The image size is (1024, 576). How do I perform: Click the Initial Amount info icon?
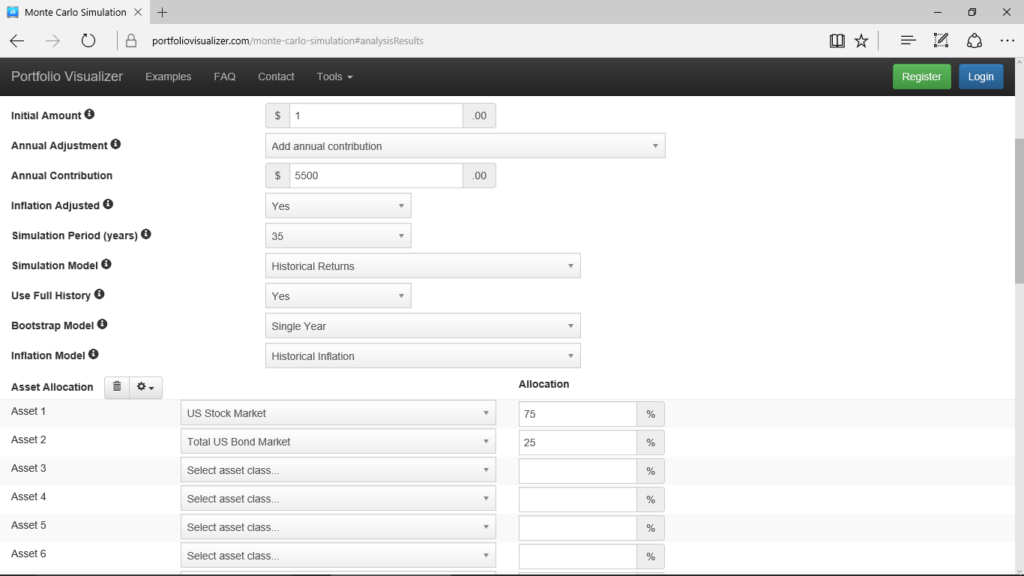88,114
